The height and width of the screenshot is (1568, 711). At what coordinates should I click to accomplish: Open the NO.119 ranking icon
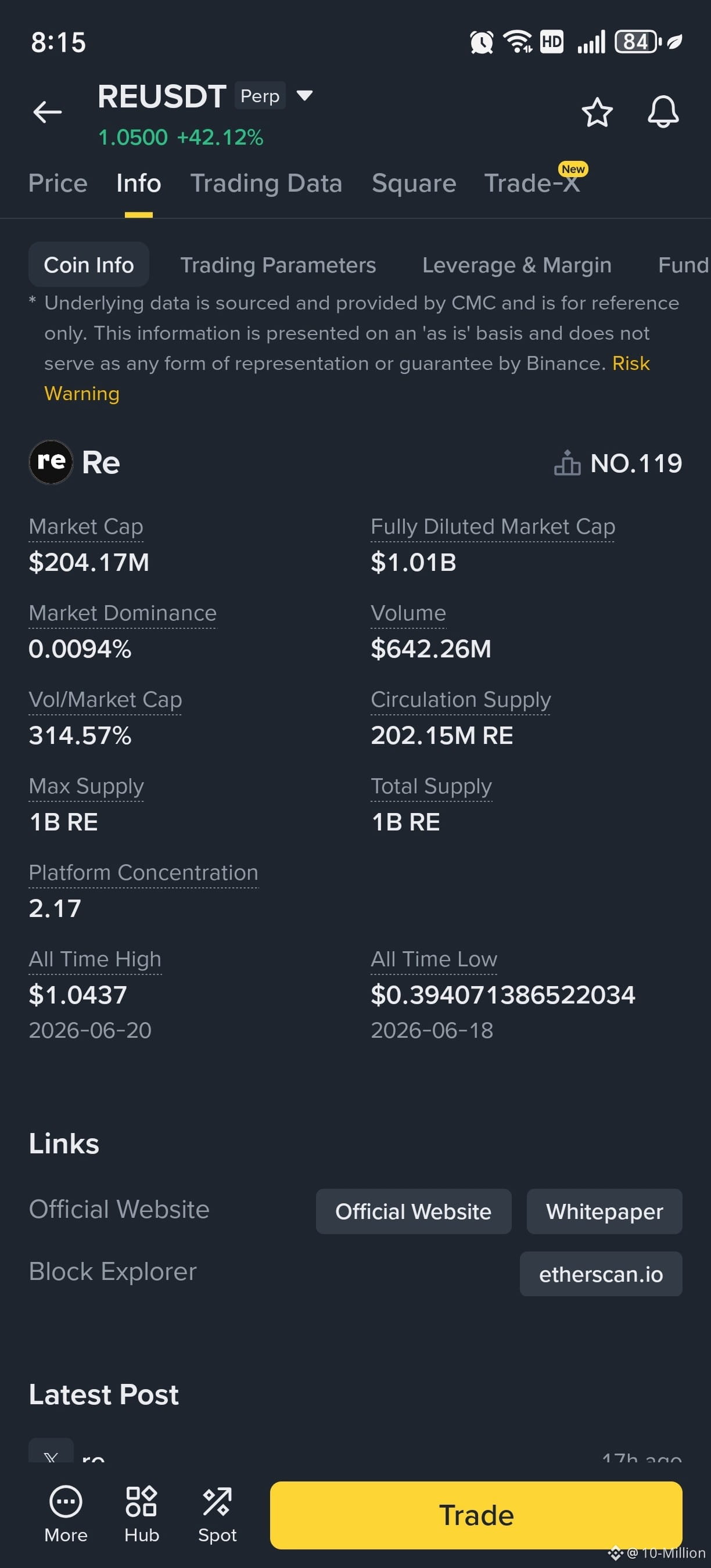click(x=567, y=463)
